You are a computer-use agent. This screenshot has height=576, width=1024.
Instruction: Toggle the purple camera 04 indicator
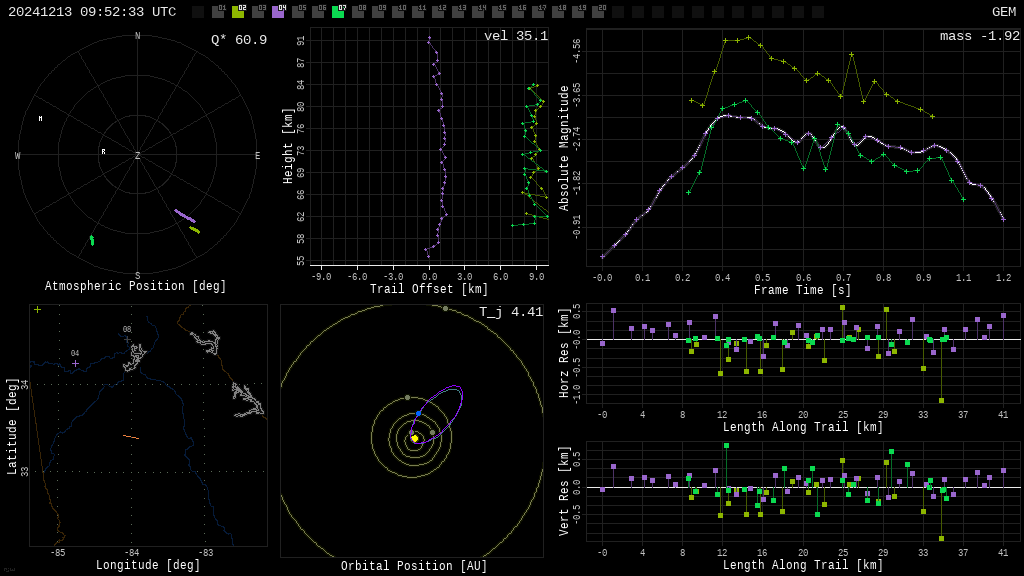tap(278, 12)
